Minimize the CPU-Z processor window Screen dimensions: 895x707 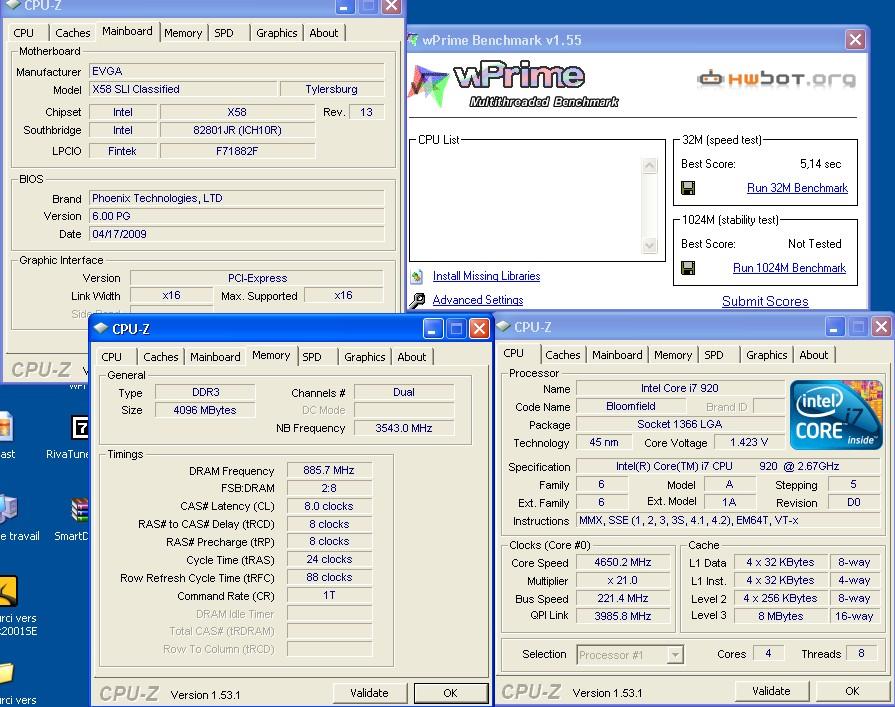(834, 327)
